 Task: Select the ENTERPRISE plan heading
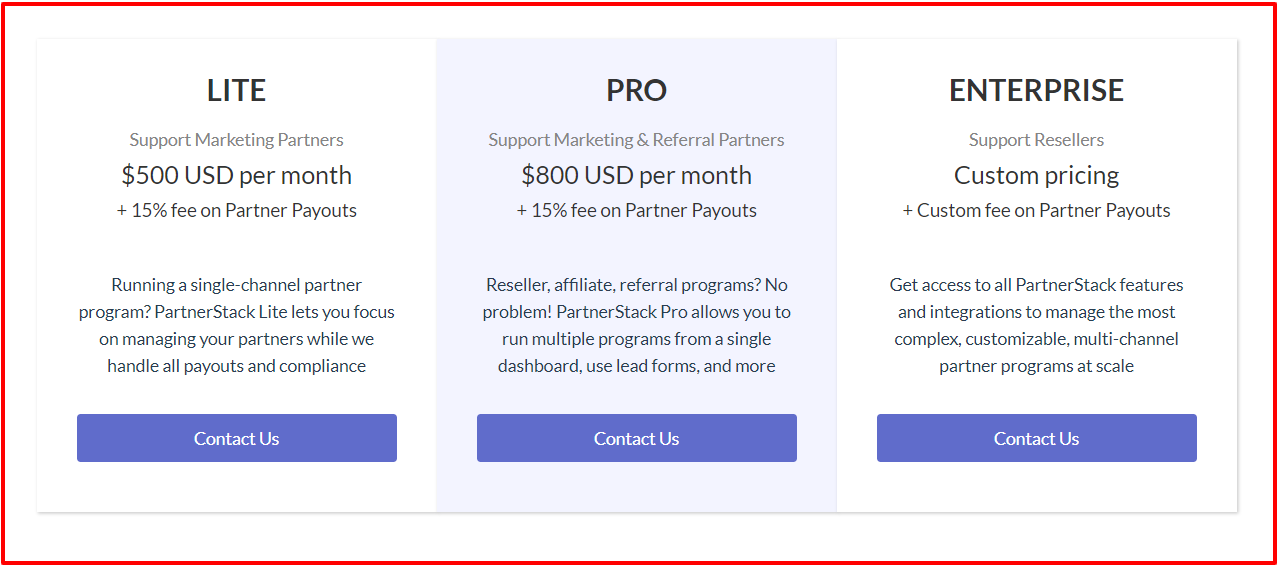coord(1037,90)
